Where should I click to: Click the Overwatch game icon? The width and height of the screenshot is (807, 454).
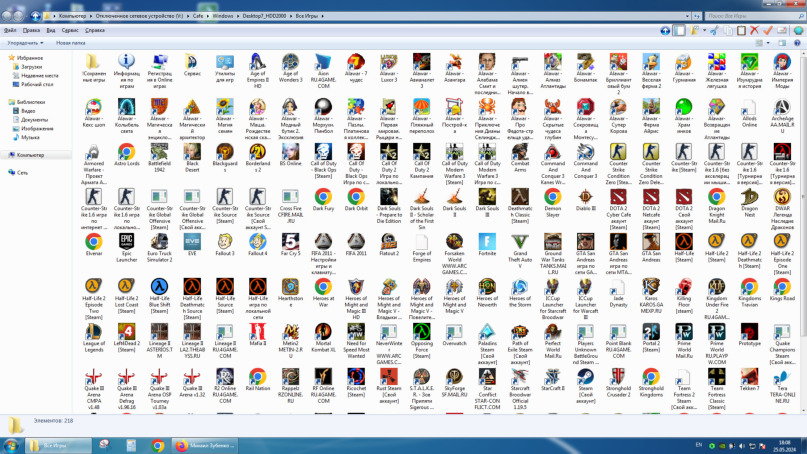coord(454,333)
